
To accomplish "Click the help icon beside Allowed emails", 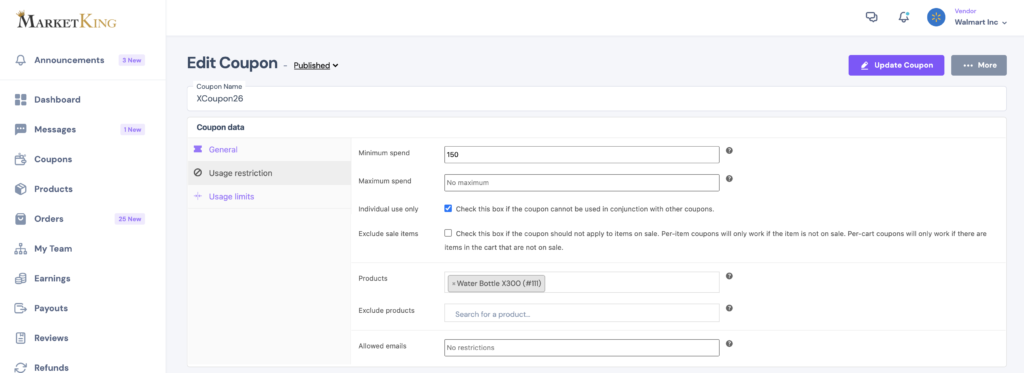I will pos(729,343).
